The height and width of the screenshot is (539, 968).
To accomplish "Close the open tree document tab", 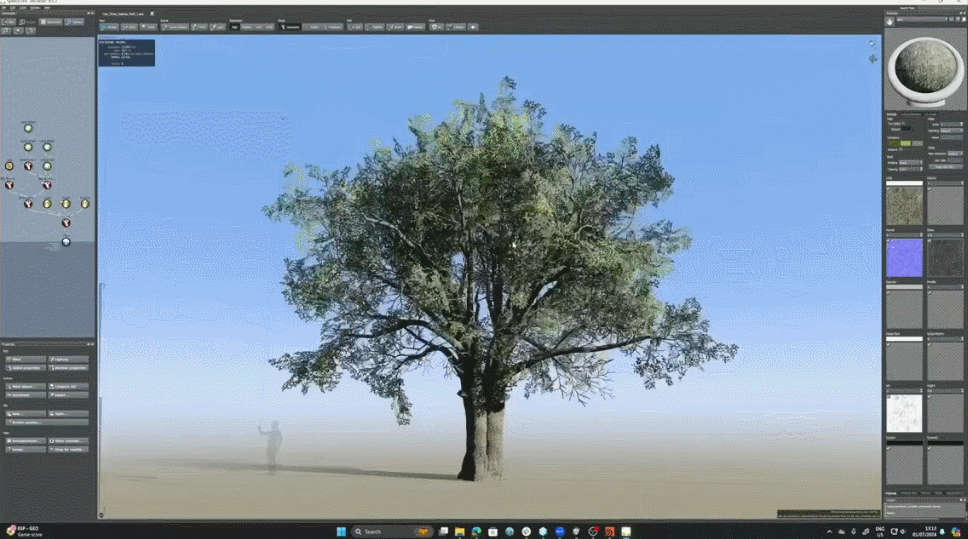I will coord(152,14).
